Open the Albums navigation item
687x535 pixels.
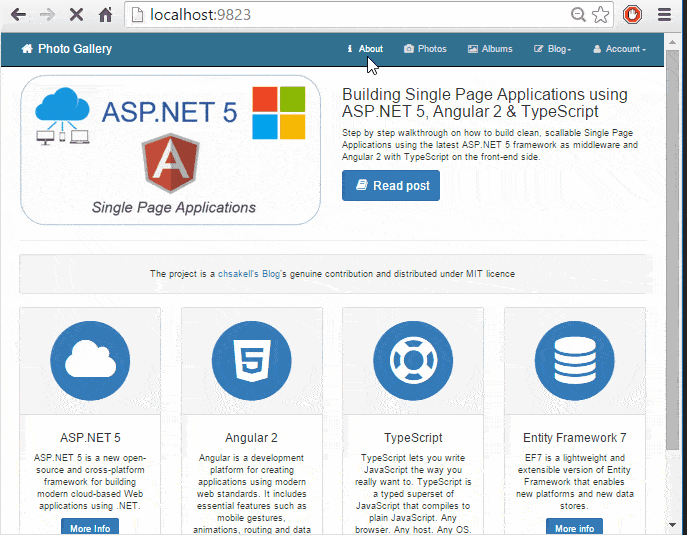[x=490, y=49]
